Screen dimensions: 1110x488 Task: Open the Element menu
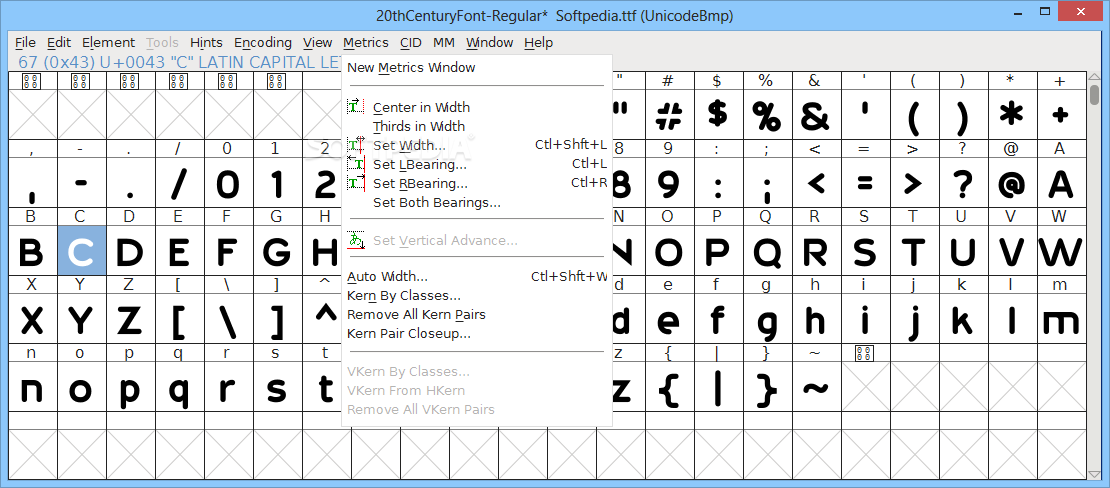click(x=108, y=42)
